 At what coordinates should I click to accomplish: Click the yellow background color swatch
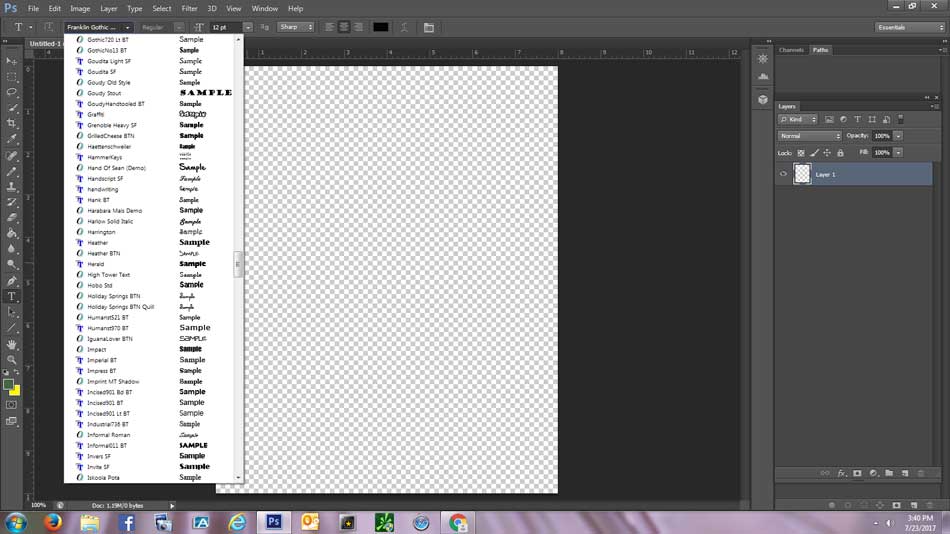pyautogui.click(x=16, y=392)
